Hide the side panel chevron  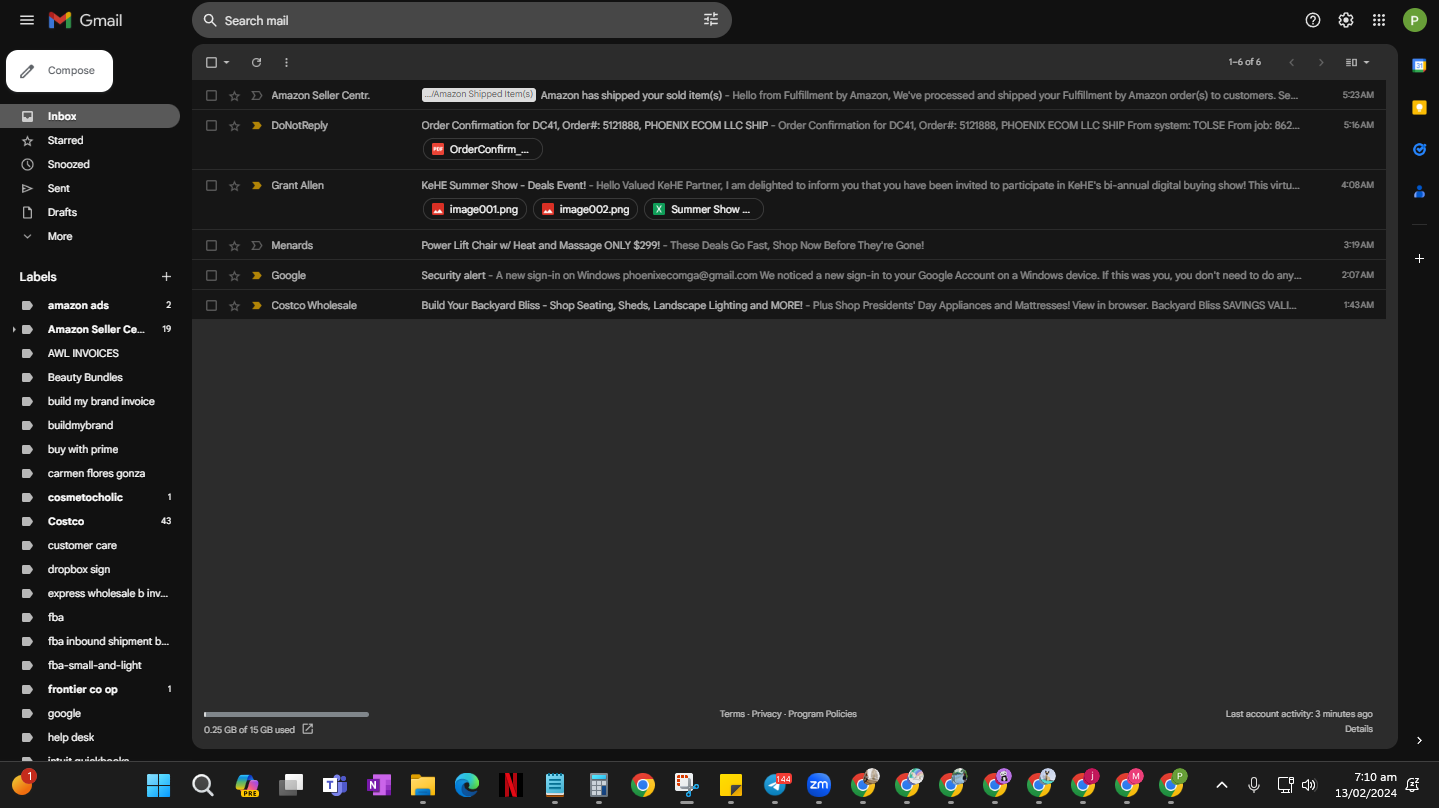click(1419, 740)
